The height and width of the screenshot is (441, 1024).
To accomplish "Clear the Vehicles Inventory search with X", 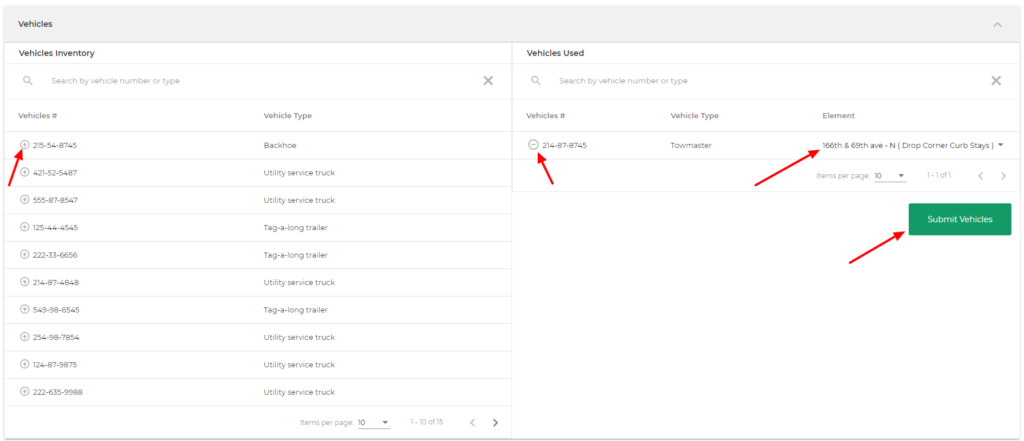I will 488,81.
